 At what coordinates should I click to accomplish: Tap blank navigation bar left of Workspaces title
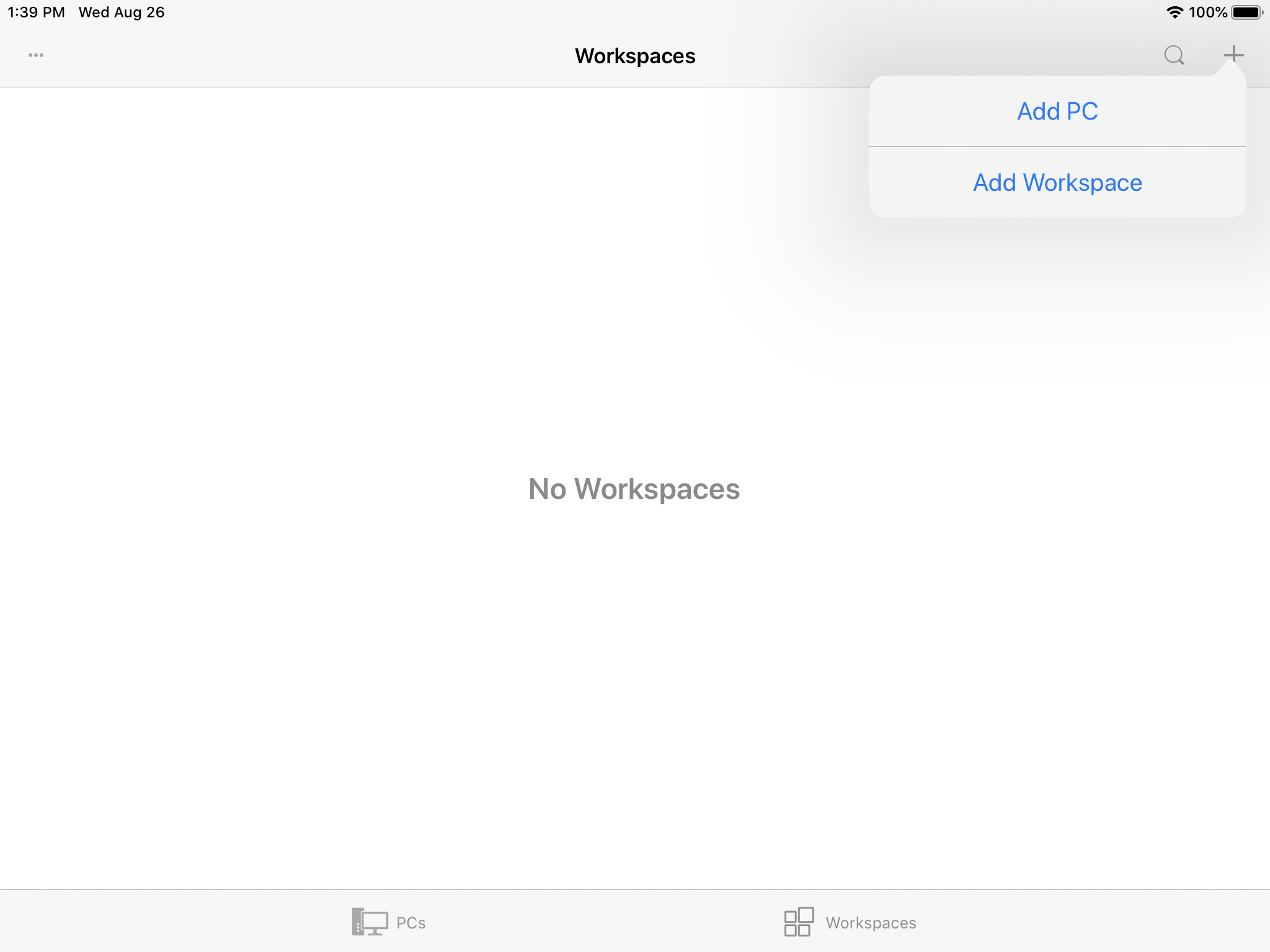coord(310,56)
